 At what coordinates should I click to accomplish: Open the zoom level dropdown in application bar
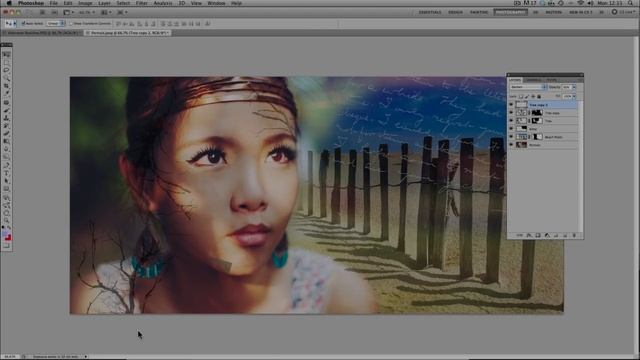tap(86, 12)
